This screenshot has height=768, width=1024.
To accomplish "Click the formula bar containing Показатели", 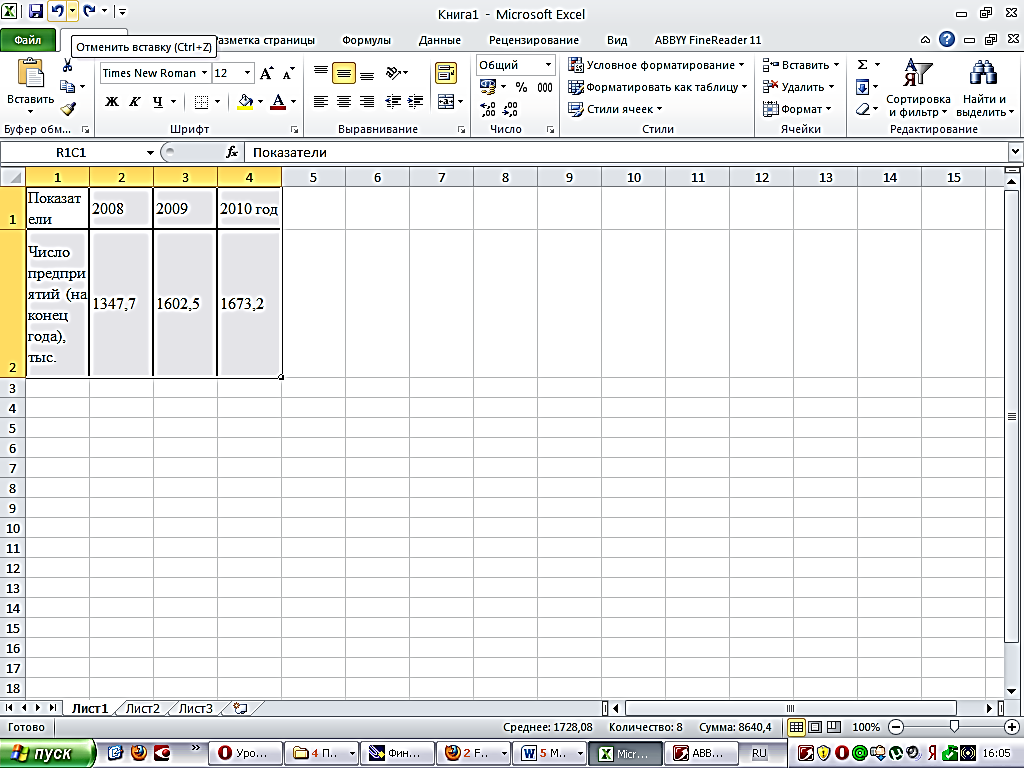I will [626, 152].
